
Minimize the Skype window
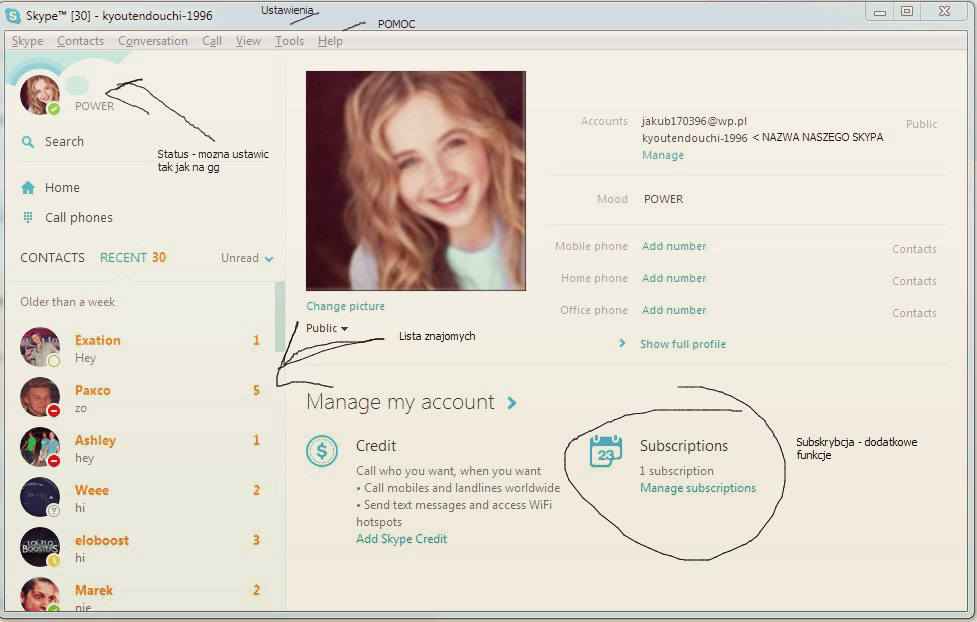click(880, 11)
